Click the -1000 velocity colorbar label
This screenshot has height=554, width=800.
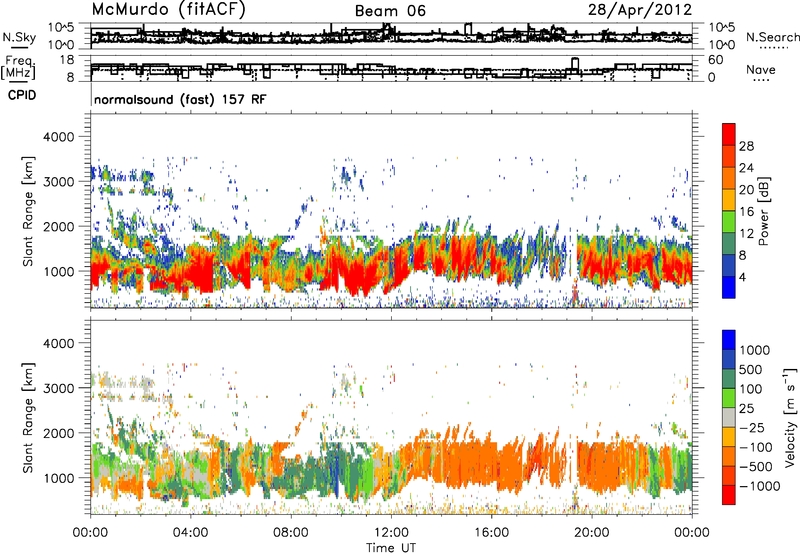coord(760,486)
